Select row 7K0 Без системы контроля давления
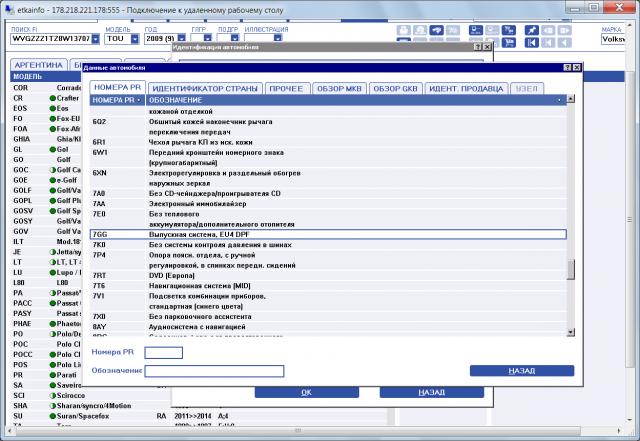The image size is (640, 441). pyautogui.click(x=328, y=245)
